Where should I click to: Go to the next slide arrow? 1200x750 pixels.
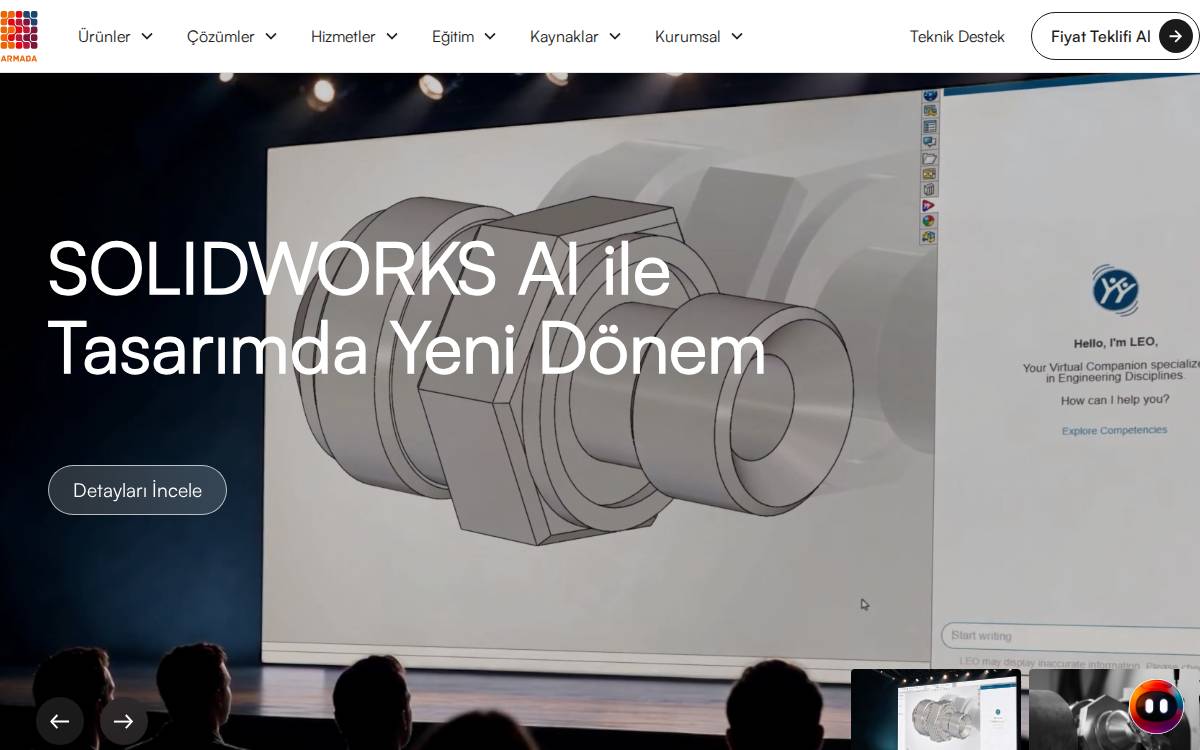click(x=124, y=721)
